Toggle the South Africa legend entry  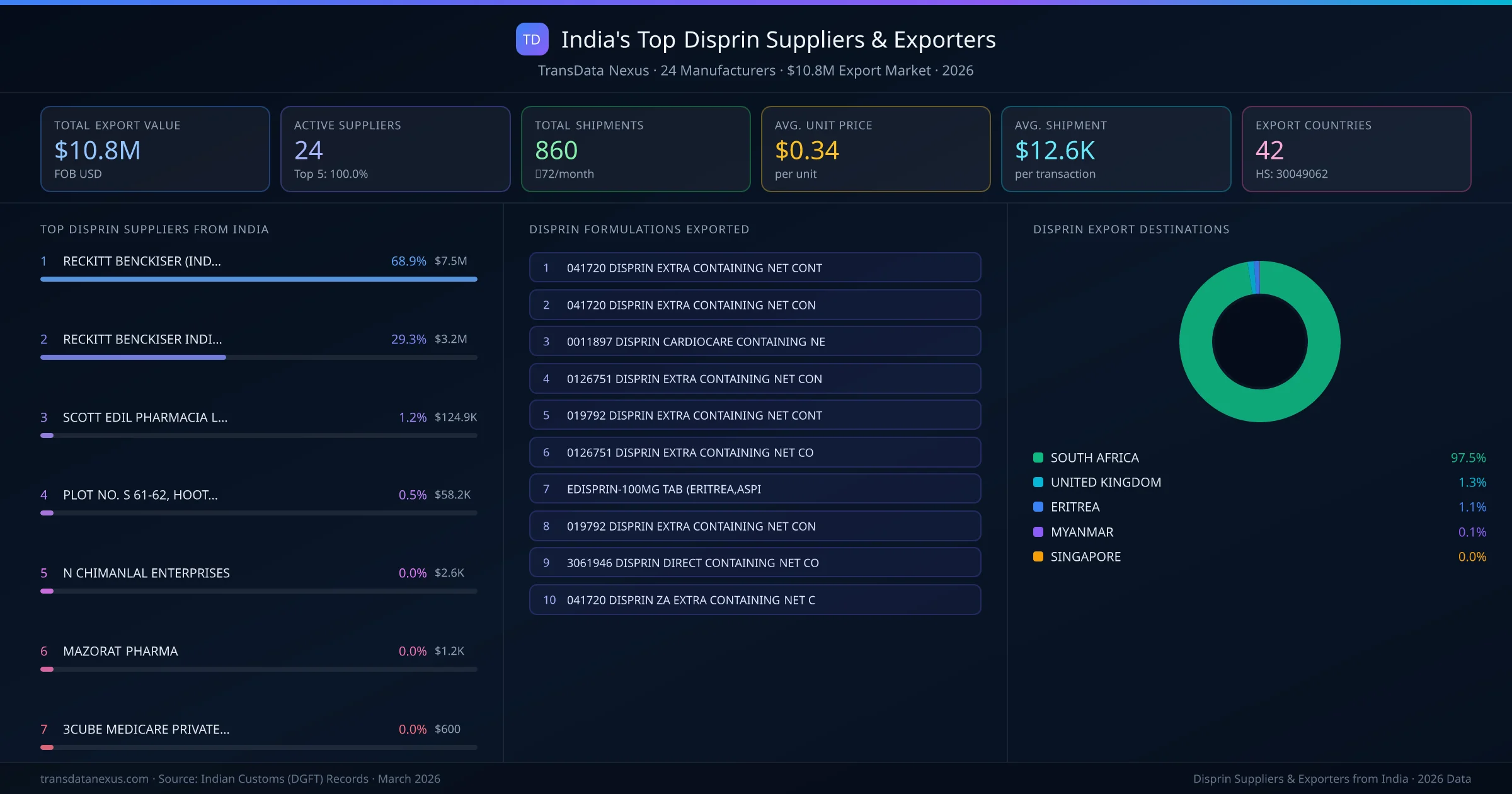tap(1094, 457)
